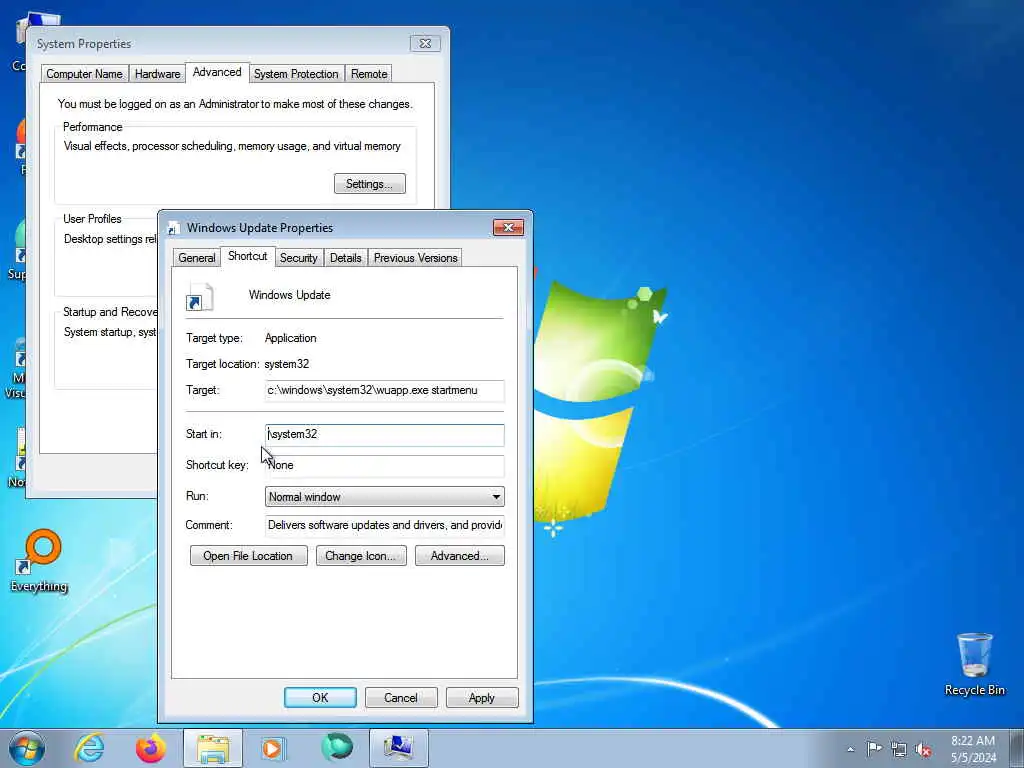Click the Comment text field
Viewport: 1024px width, 768px height.
coord(385,525)
